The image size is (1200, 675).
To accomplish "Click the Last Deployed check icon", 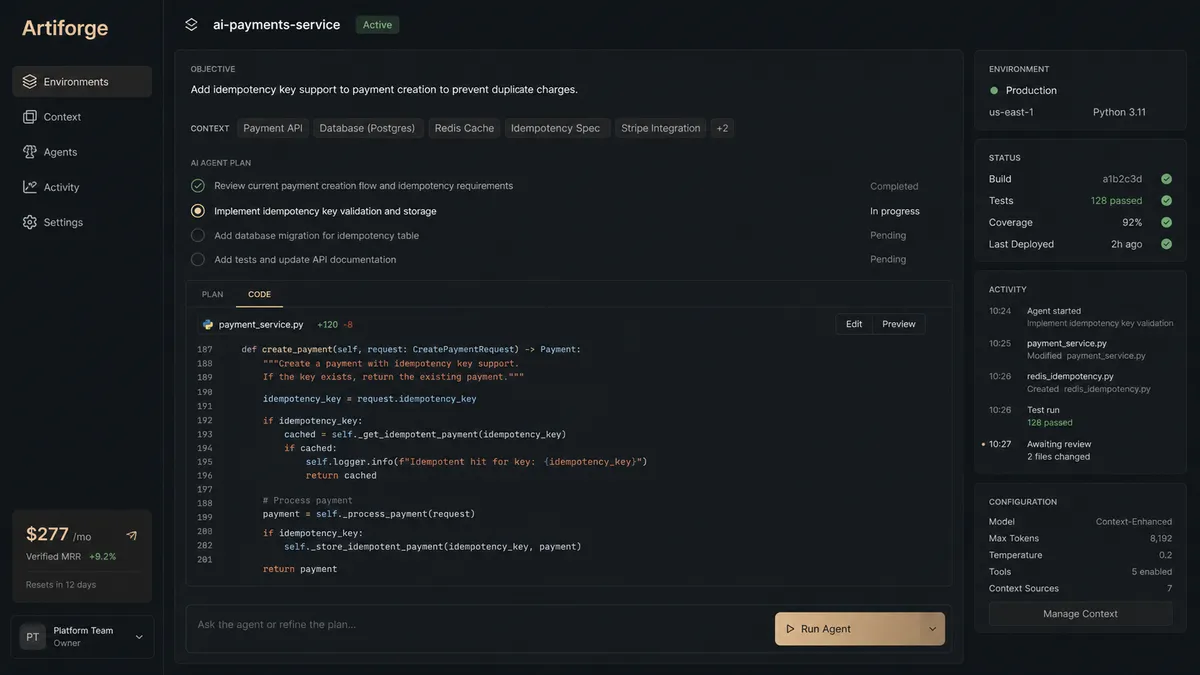I will 1166,244.
